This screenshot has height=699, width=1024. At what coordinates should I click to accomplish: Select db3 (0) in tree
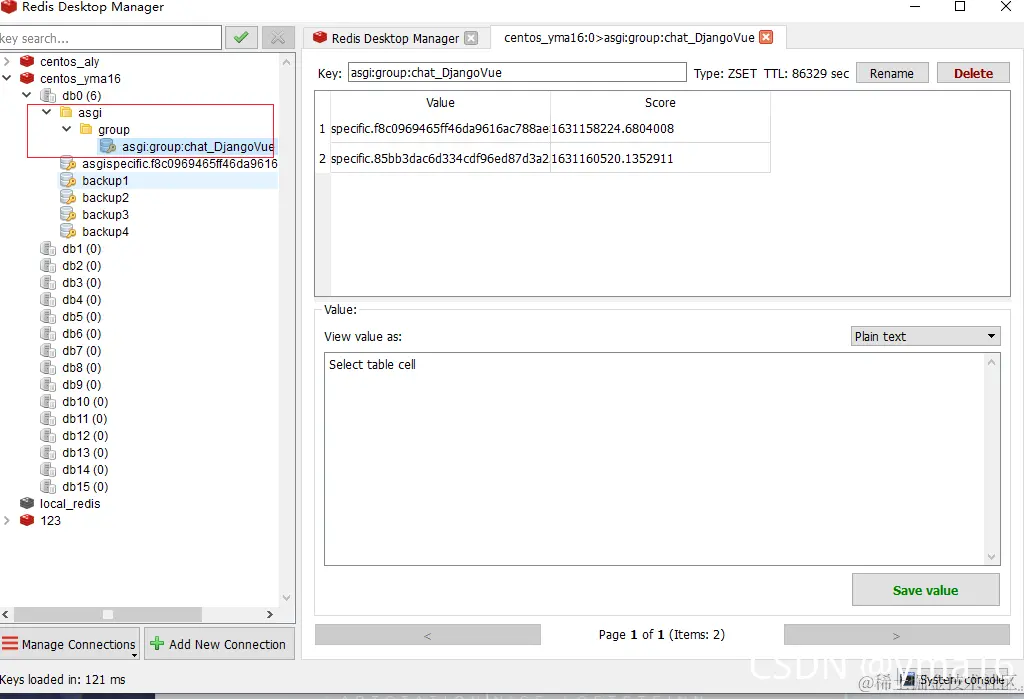tap(82, 282)
